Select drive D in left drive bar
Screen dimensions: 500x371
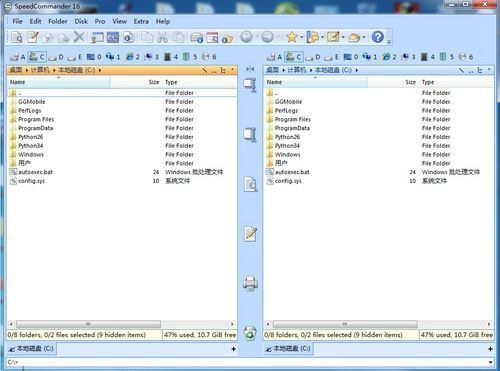pos(56,57)
